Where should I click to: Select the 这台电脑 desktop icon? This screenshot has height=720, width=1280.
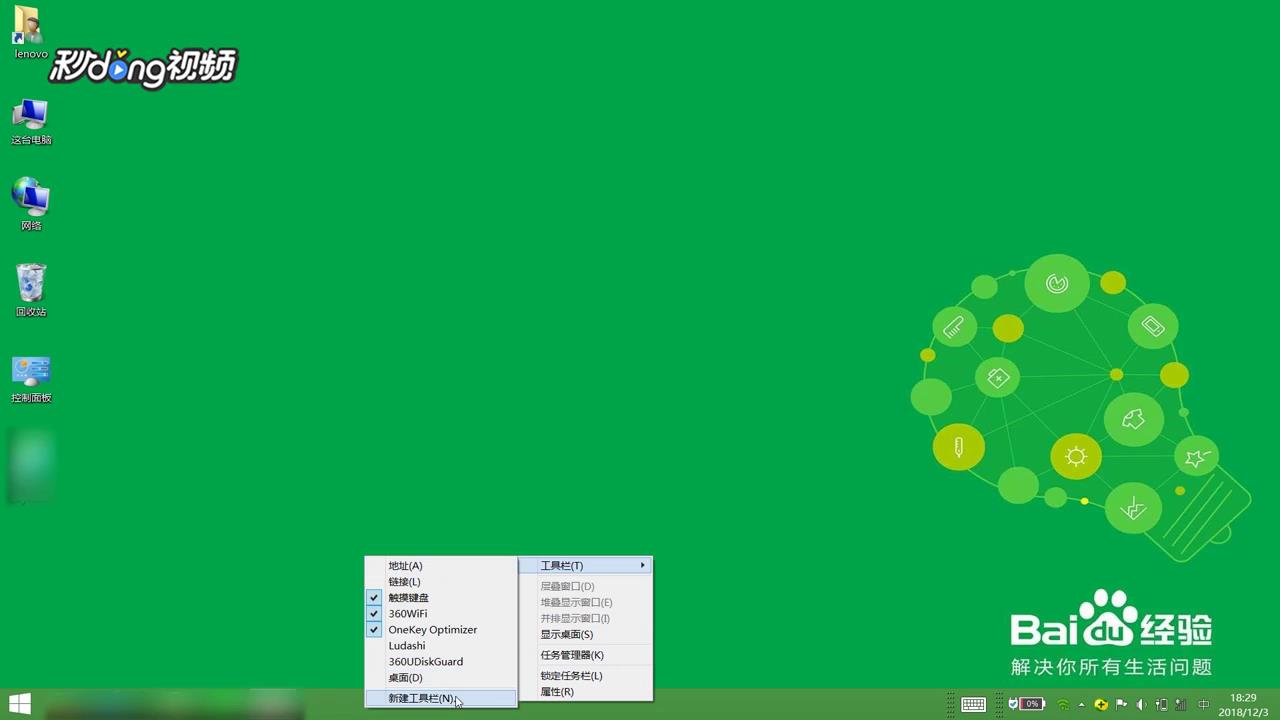[31, 122]
